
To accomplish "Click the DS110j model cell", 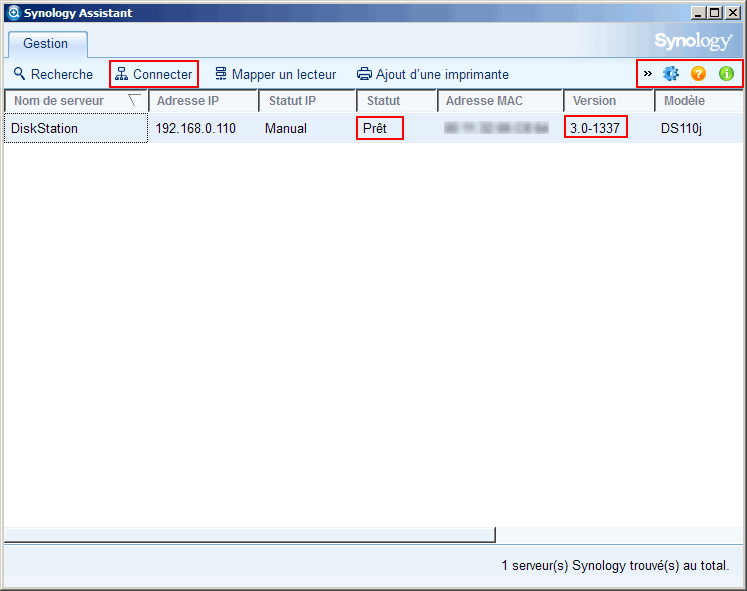I will 681,129.
